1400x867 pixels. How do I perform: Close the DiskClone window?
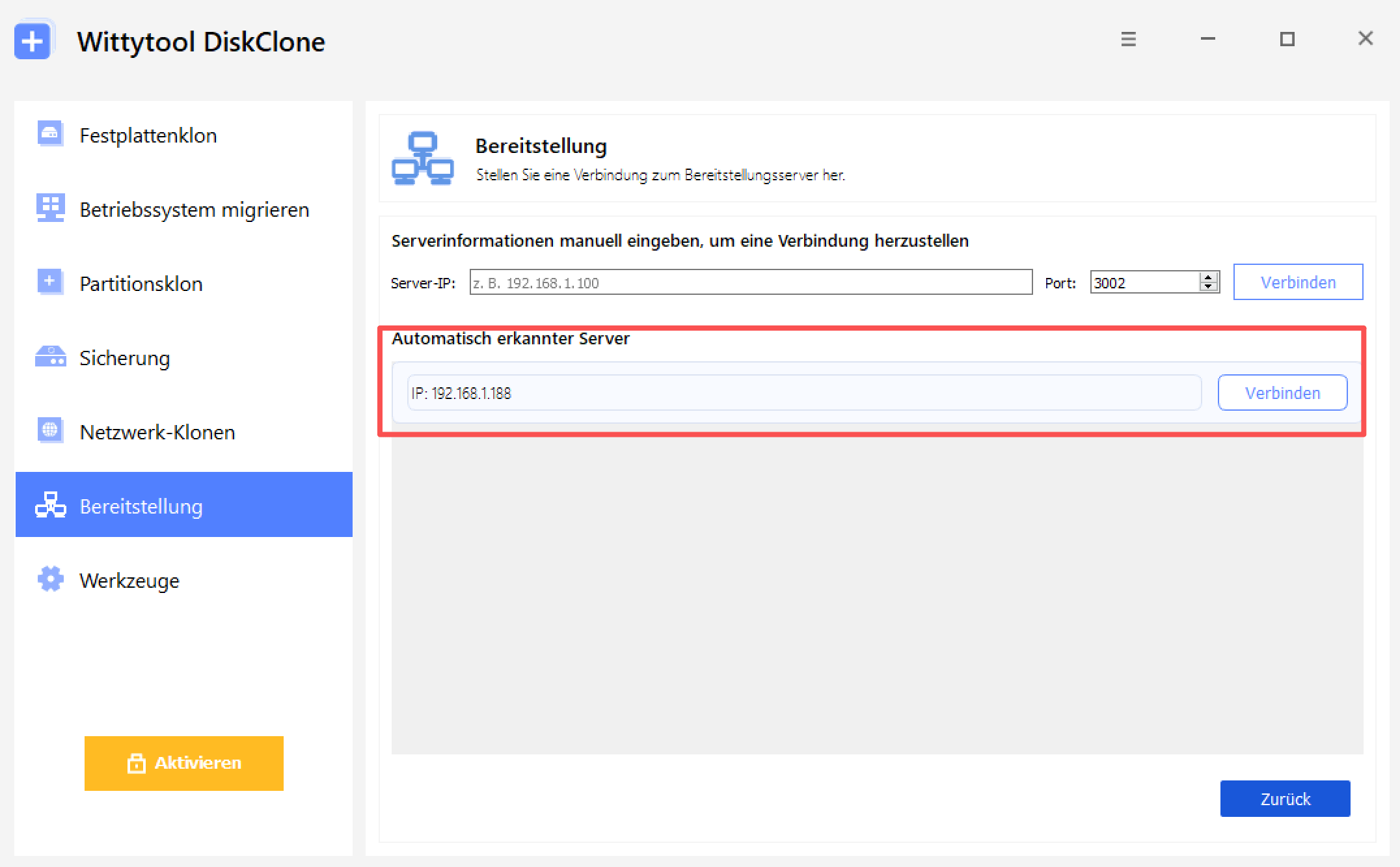click(x=1366, y=38)
